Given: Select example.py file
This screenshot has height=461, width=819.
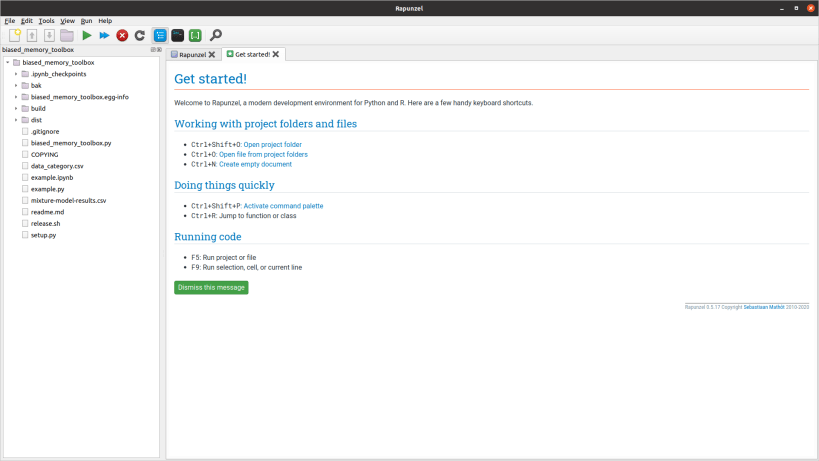Looking at the screenshot, I should [x=48, y=189].
